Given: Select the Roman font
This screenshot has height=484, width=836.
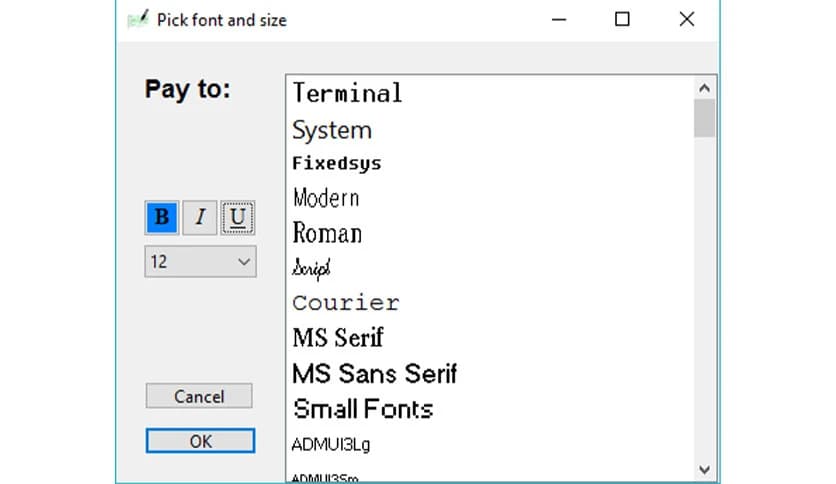Looking at the screenshot, I should pyautogui.click(x=327, y=233).
